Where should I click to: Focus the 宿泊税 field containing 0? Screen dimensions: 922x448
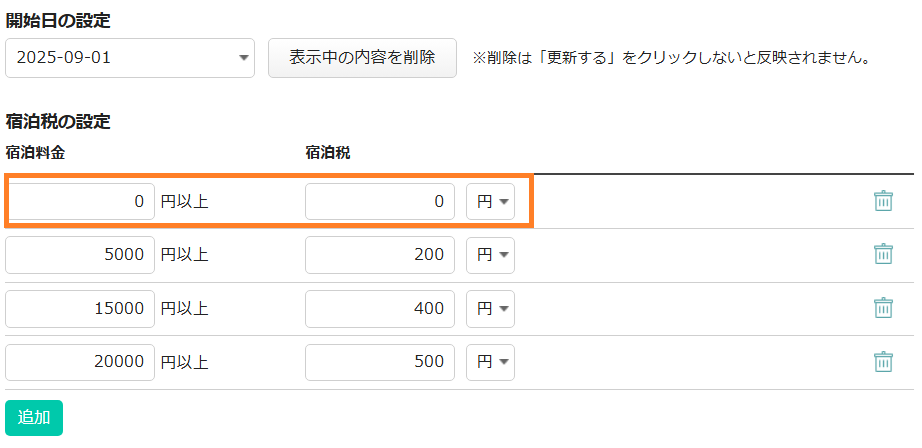380,201
